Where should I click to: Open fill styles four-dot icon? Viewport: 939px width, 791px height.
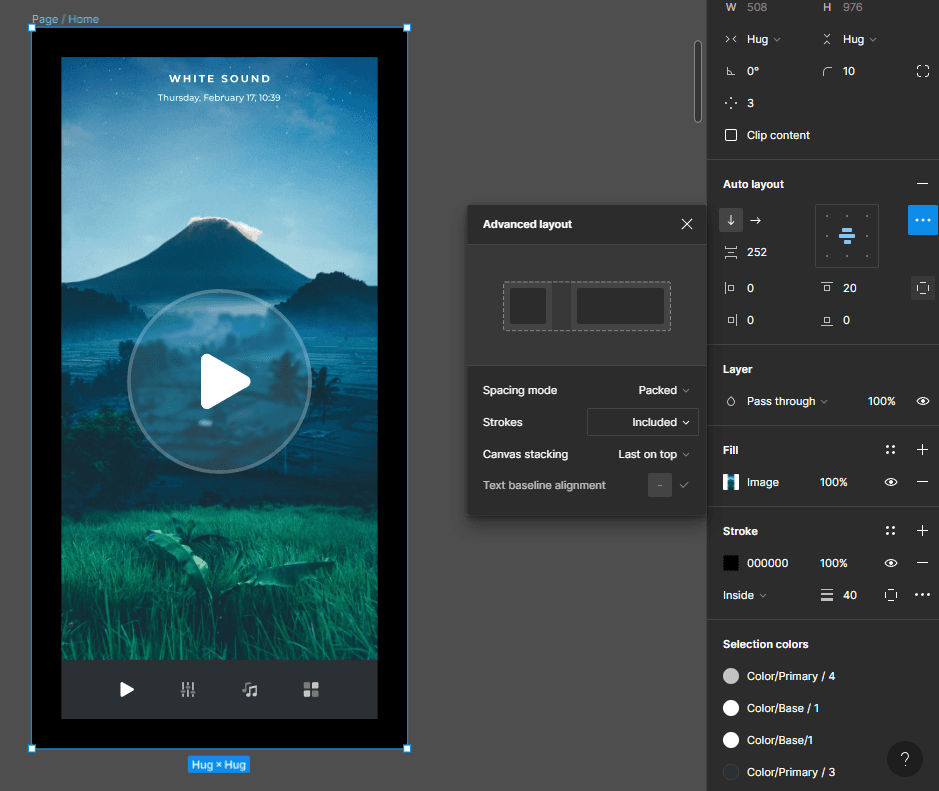click(x=890, y=450)
